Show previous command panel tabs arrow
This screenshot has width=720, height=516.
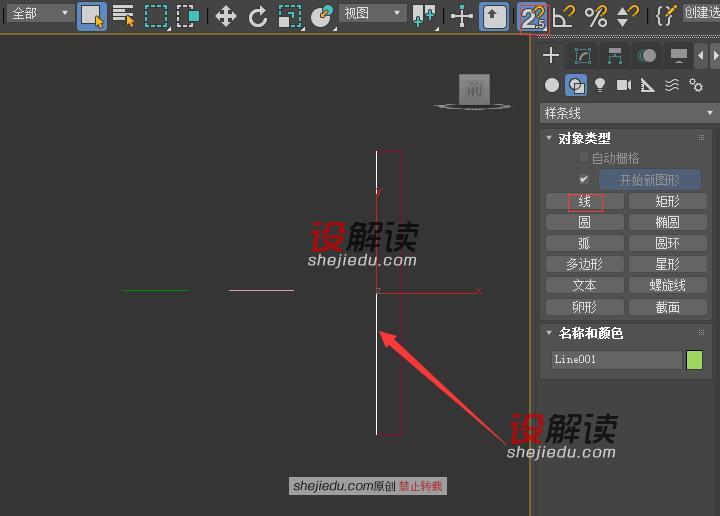point(701,56)
